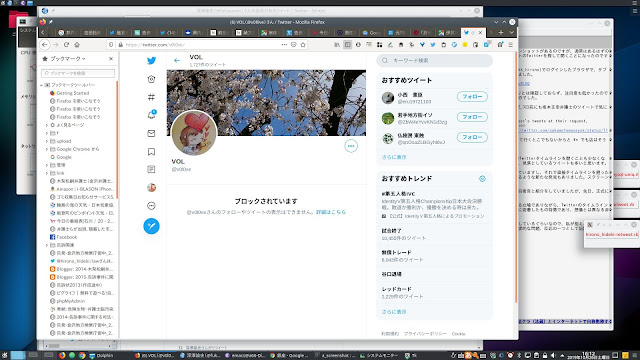Screen dimensions: 640x360
Task: Collapse the ブックマークツールバー folder
Action: [41, 85]
